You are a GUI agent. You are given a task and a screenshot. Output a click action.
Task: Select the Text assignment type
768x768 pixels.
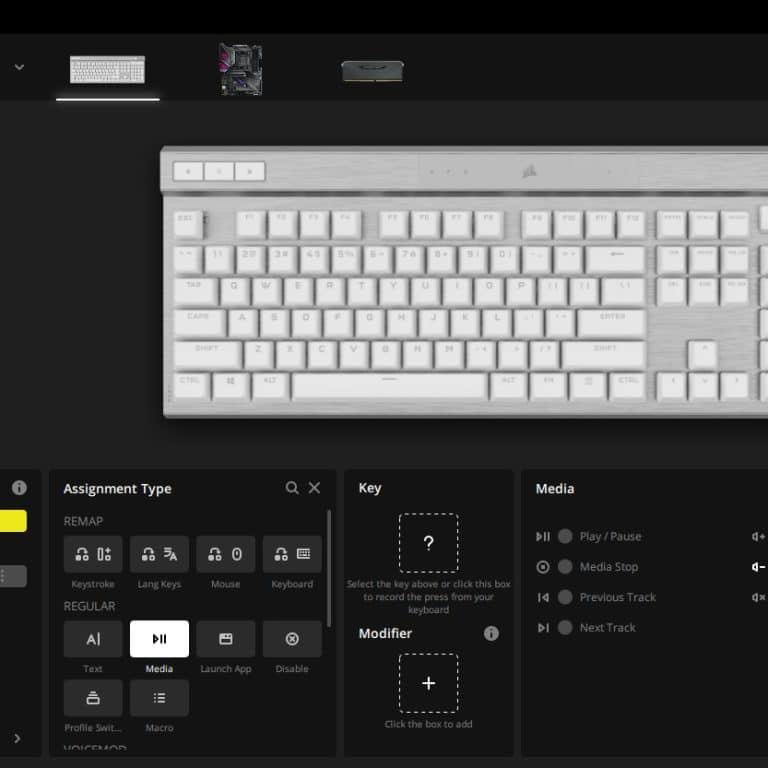point(93,639)
